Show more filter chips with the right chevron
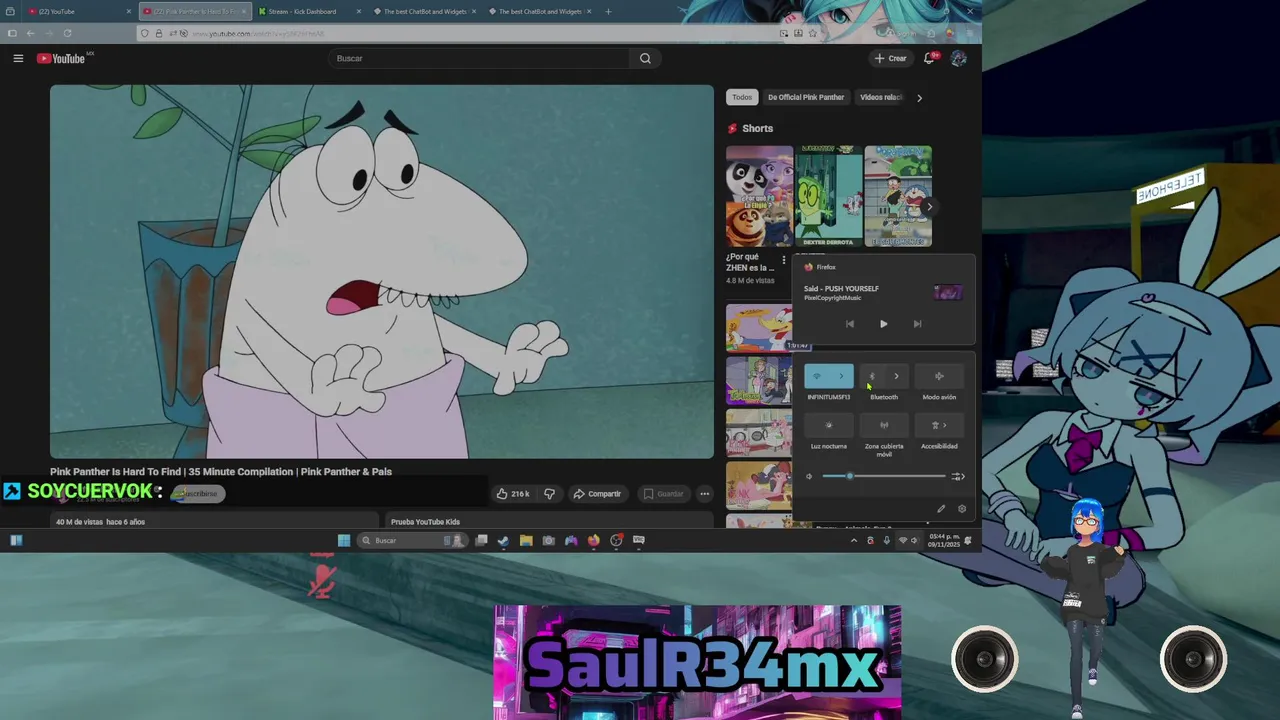The height and width of the screenshot is (720, 1280). click(919, 97)
